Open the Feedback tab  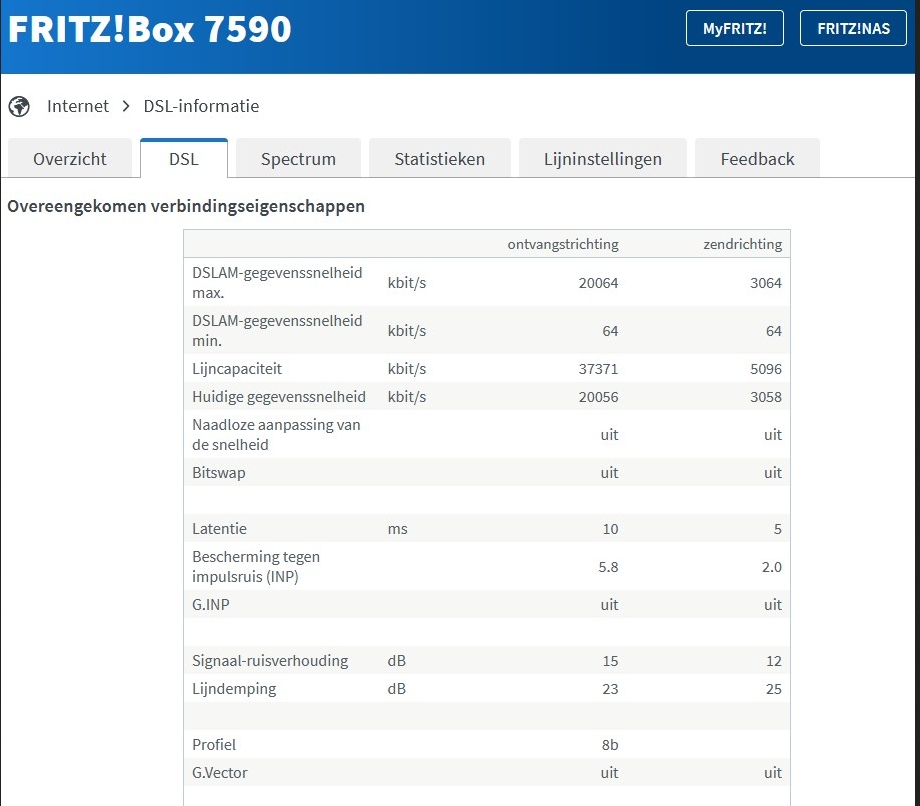(x=757, y=159)
